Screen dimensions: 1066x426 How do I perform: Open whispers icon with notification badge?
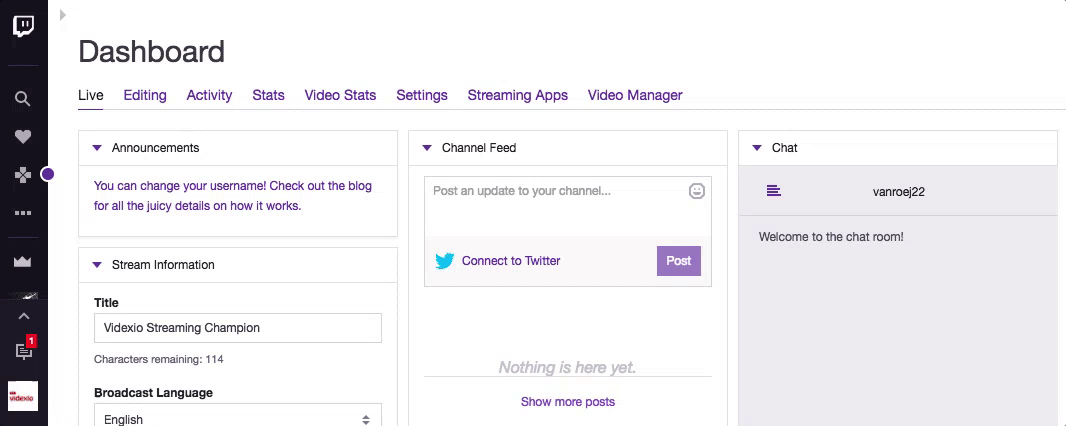pyautogui.click(x=24, y=350)
